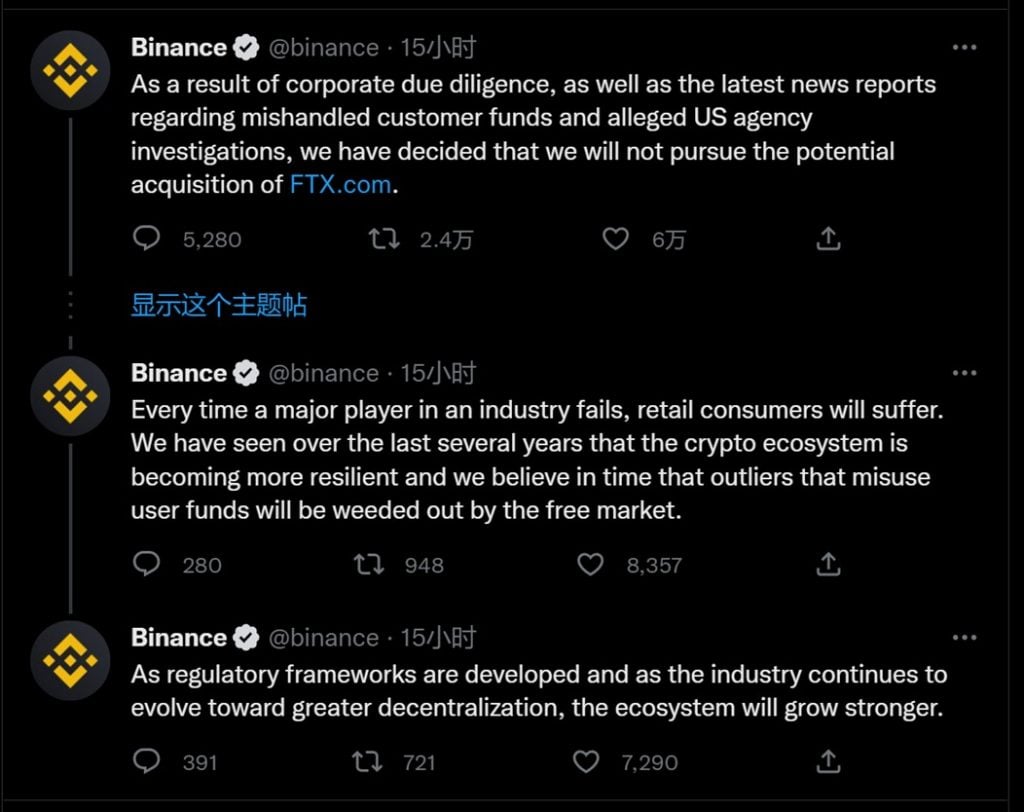Open Binance avatar on first tweet

point(71,70)
